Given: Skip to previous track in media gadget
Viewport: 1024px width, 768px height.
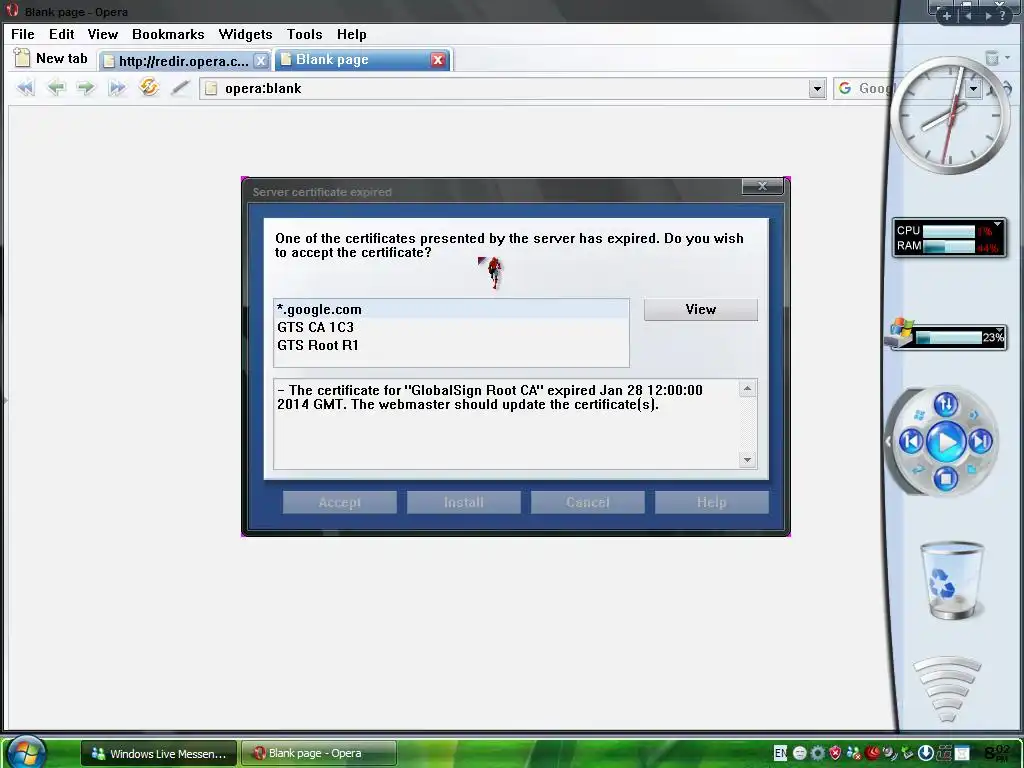Looking at the screenshot, I should [911, 442].
